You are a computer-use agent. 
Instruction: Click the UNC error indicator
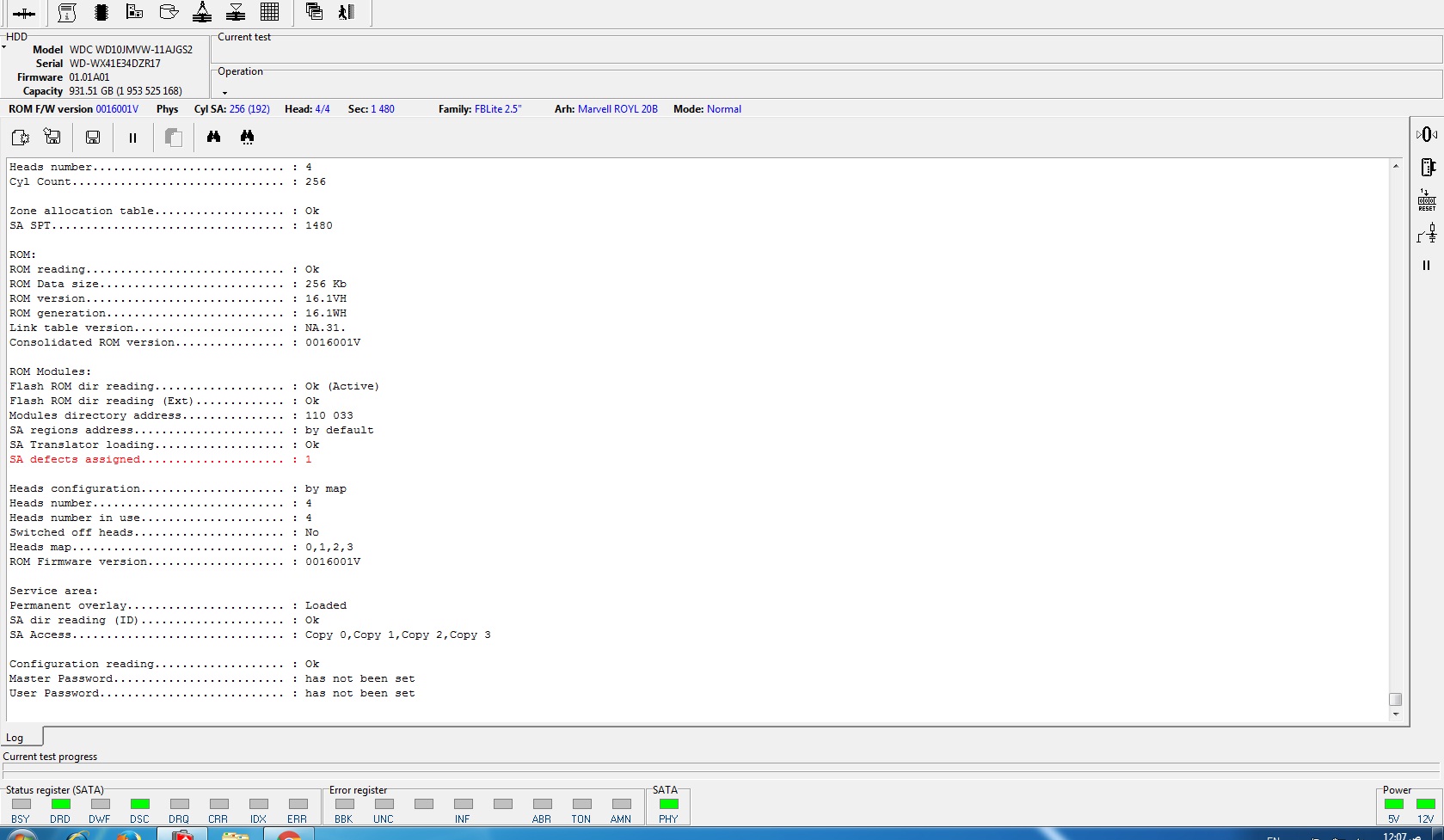tap(384, 804)
